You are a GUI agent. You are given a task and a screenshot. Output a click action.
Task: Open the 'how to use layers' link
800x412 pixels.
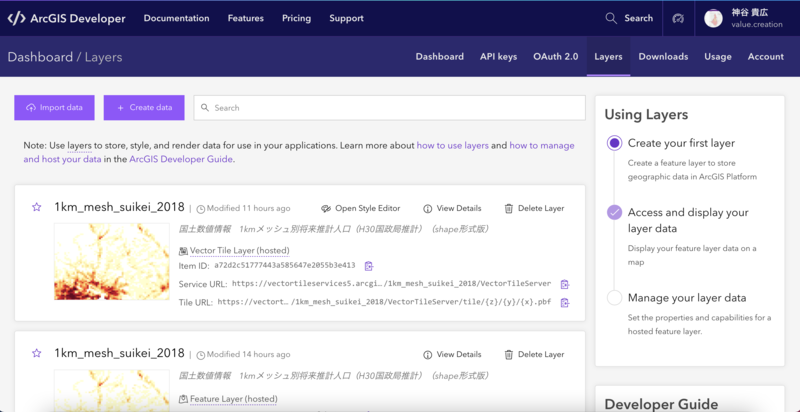(453, 145)
